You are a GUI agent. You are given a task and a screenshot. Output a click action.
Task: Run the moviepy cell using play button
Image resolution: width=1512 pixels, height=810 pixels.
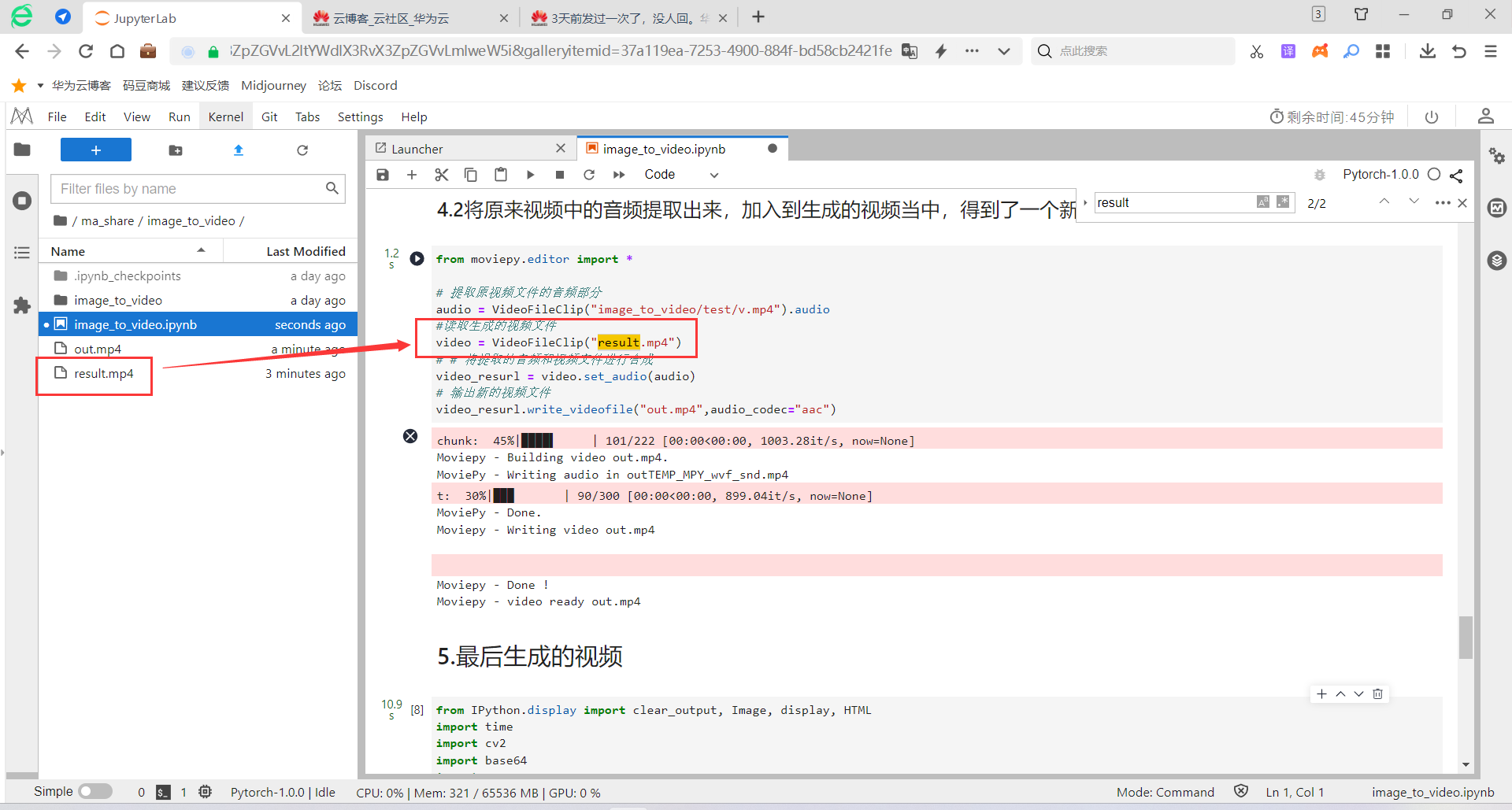coord(417,259)
